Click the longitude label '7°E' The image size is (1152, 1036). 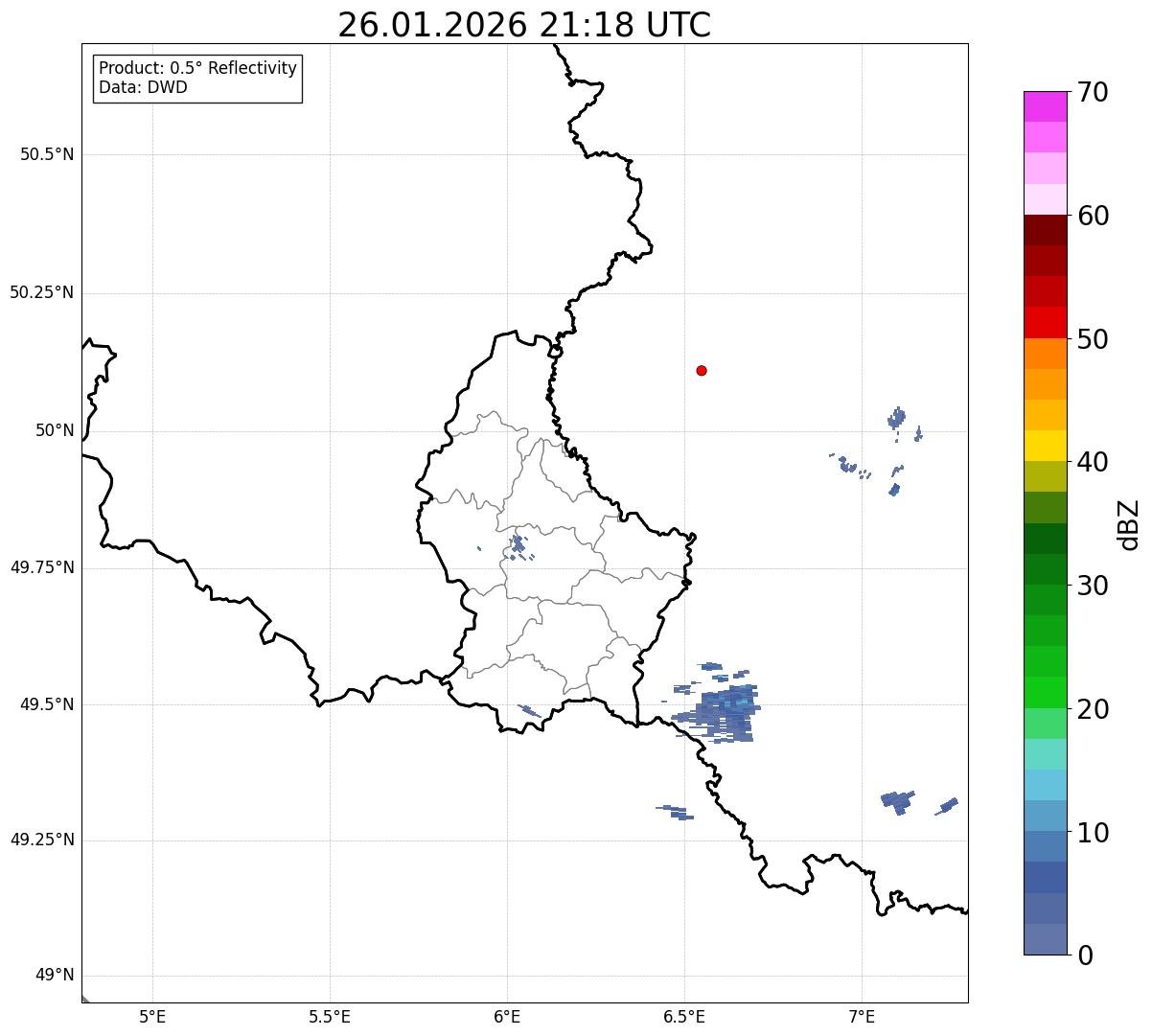[862, 1016]
